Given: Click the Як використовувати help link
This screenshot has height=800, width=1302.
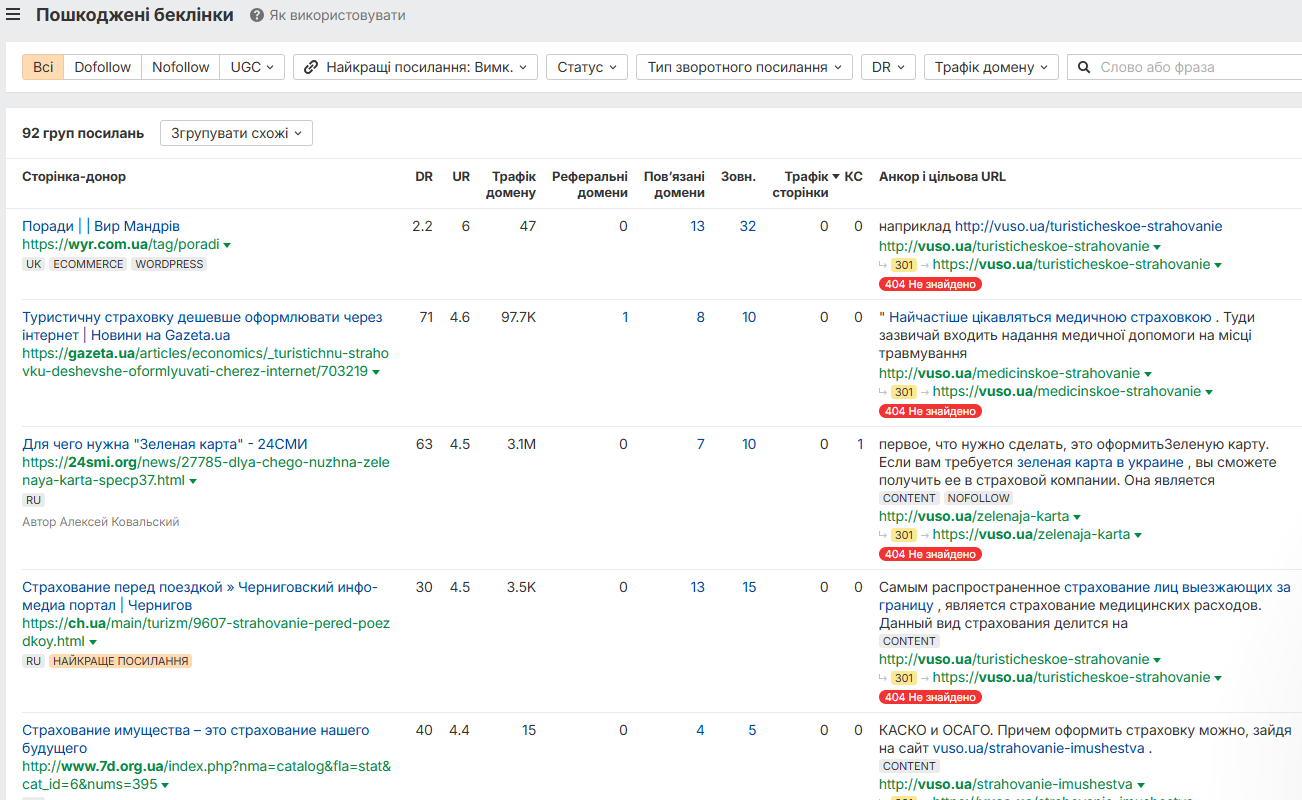Looking at the screenshot, I should (337, 16).
